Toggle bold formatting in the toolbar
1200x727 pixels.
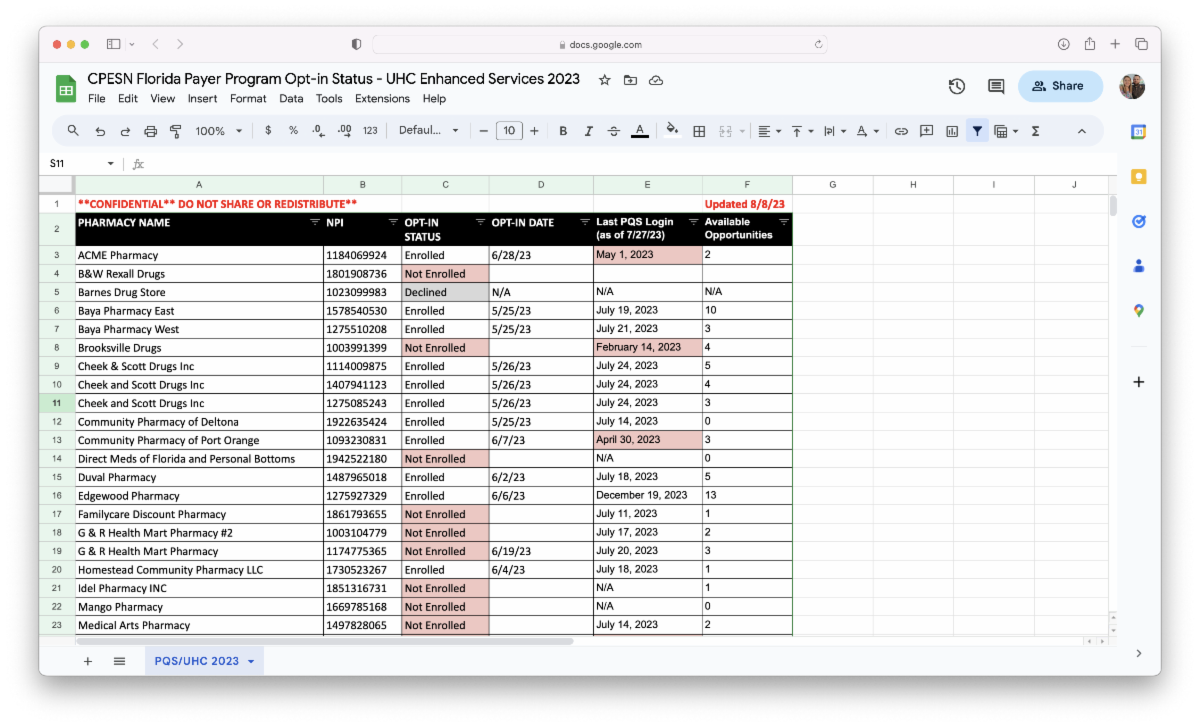563,130
